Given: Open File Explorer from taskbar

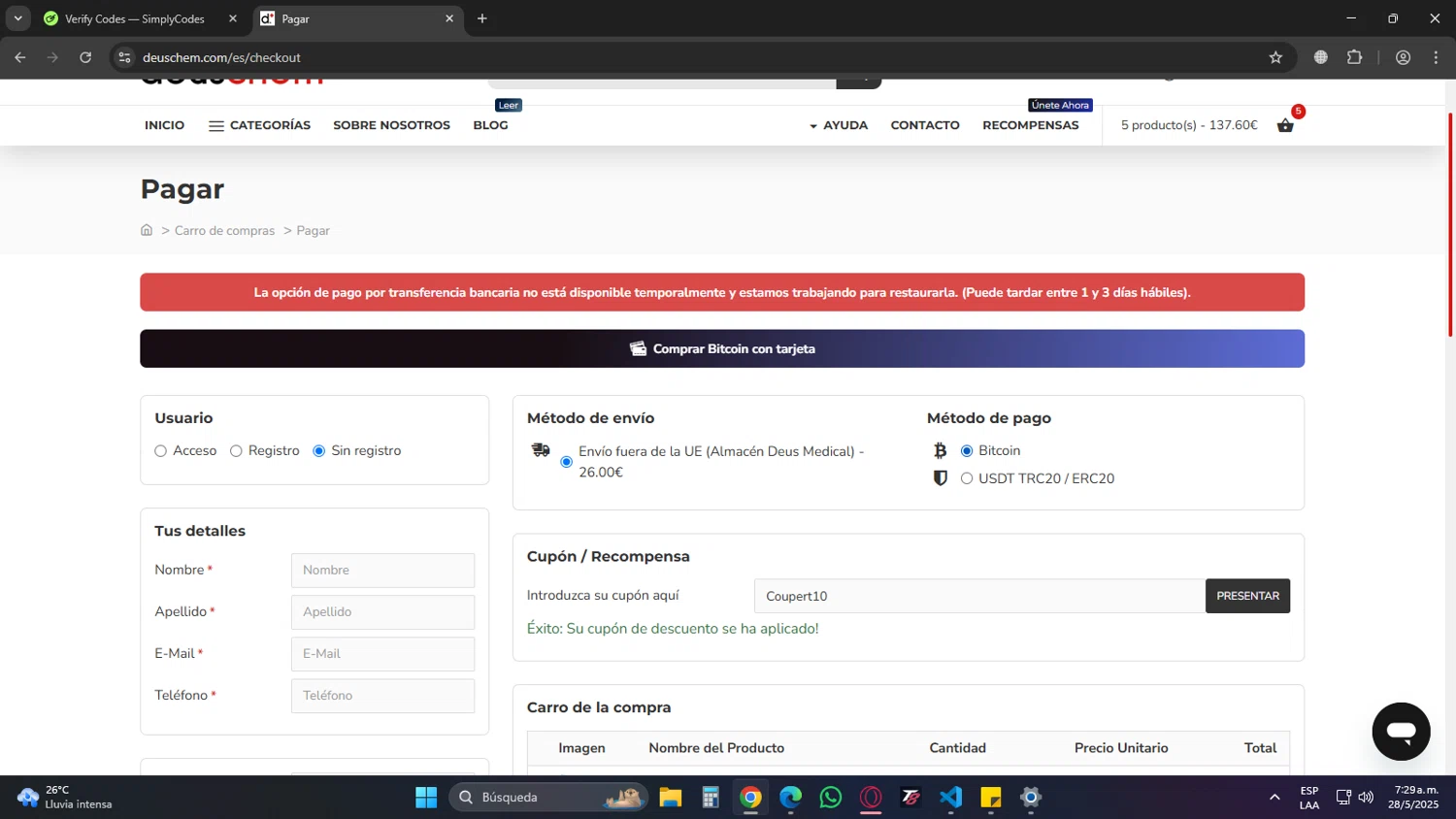Looking at the screenshot, I should pos(670,798).
